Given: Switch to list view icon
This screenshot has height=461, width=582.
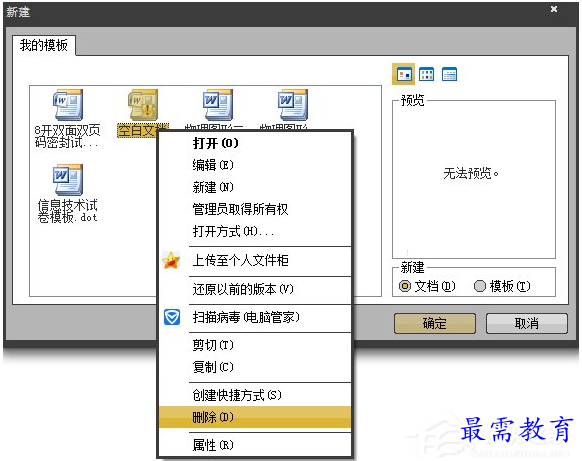Looking at the screenshot, I should tap(426, 74).
